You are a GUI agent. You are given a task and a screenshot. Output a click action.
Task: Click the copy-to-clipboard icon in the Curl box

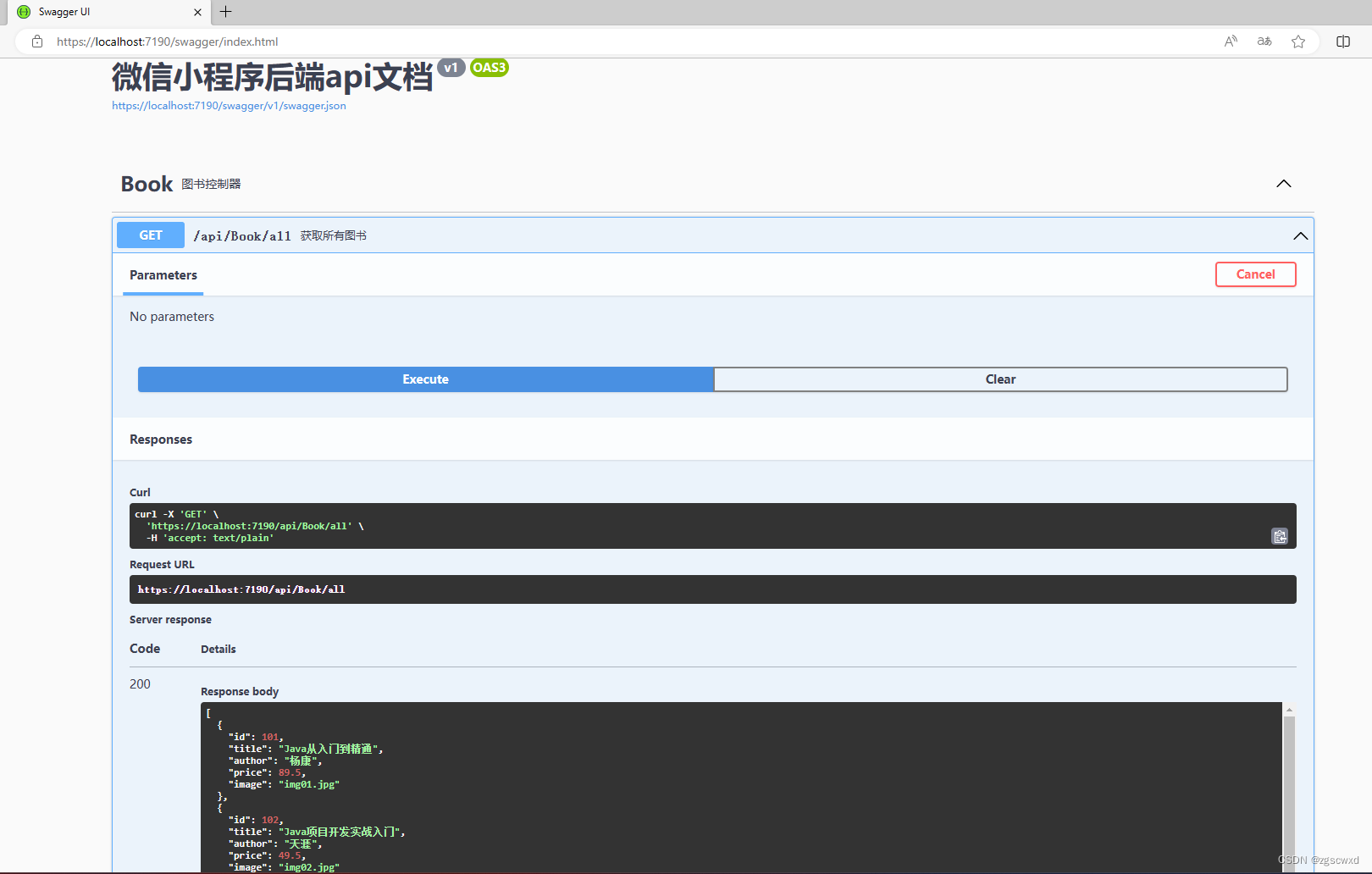pos(1280,536)
